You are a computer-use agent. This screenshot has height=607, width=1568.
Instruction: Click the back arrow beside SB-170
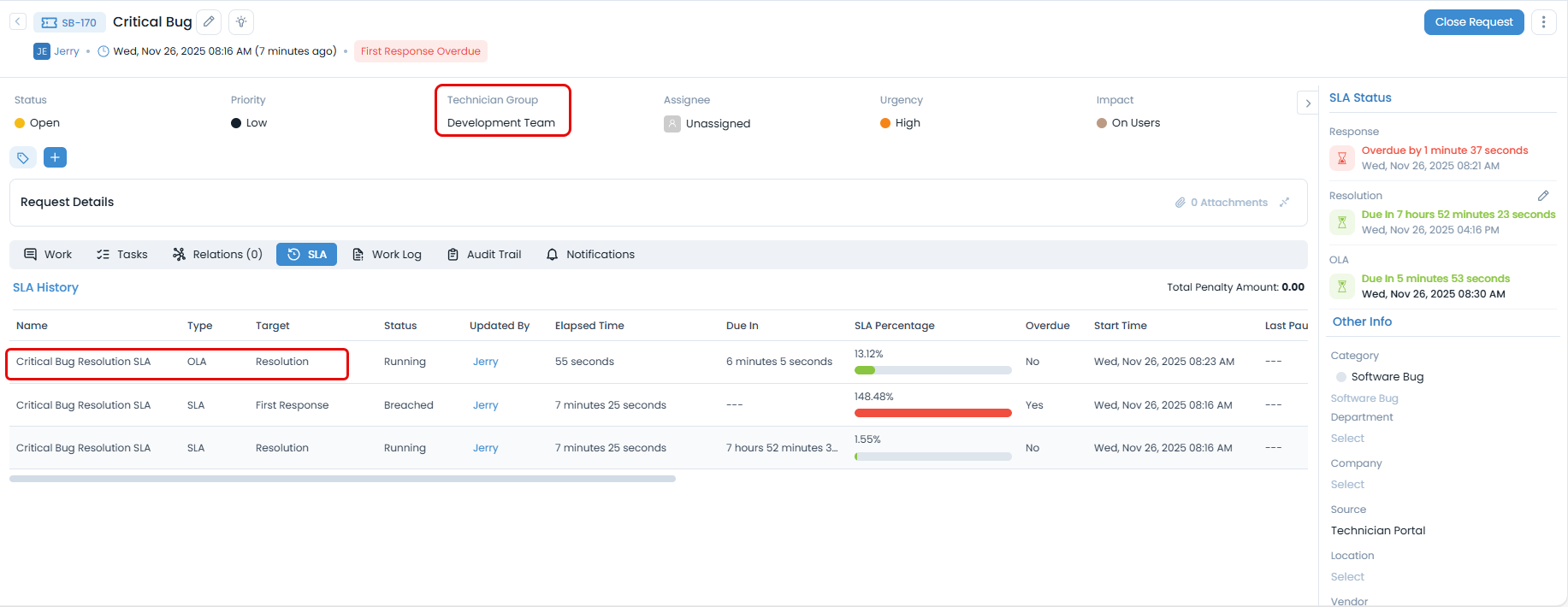(x=18, y=22)
